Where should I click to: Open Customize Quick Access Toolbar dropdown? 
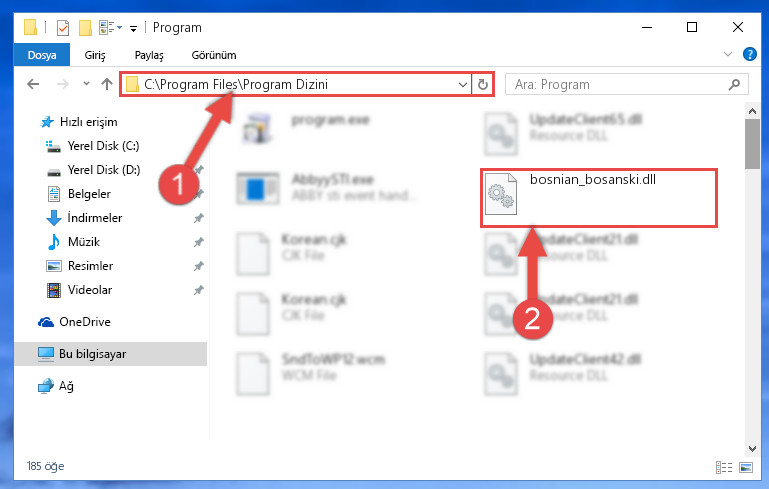click(x=133, y=28)
